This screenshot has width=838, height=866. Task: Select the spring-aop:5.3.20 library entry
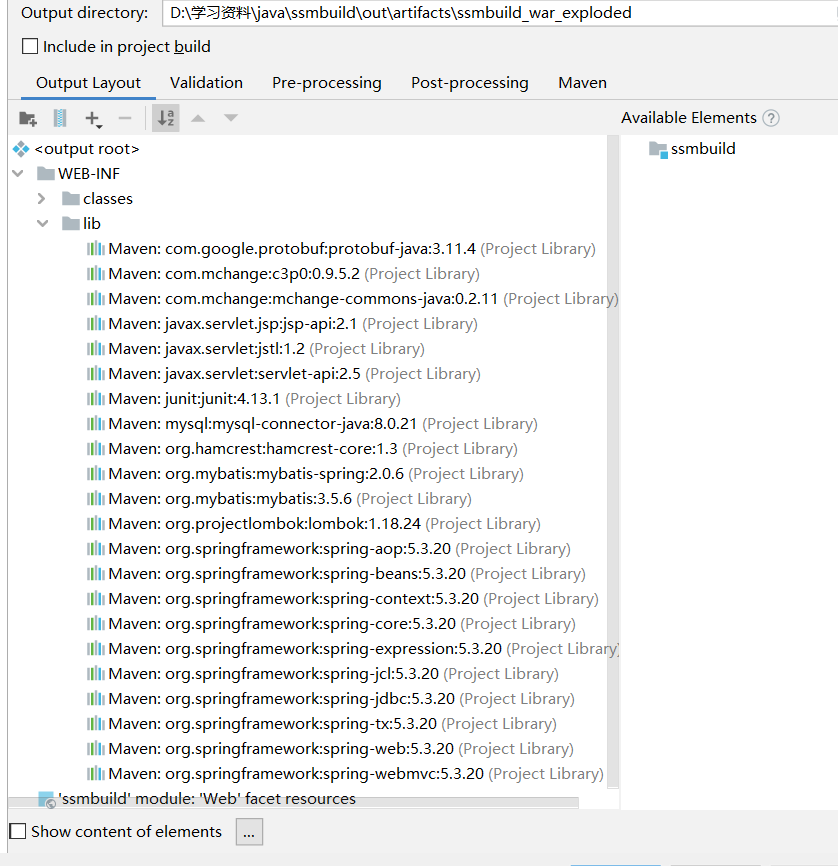coord(328,548)
